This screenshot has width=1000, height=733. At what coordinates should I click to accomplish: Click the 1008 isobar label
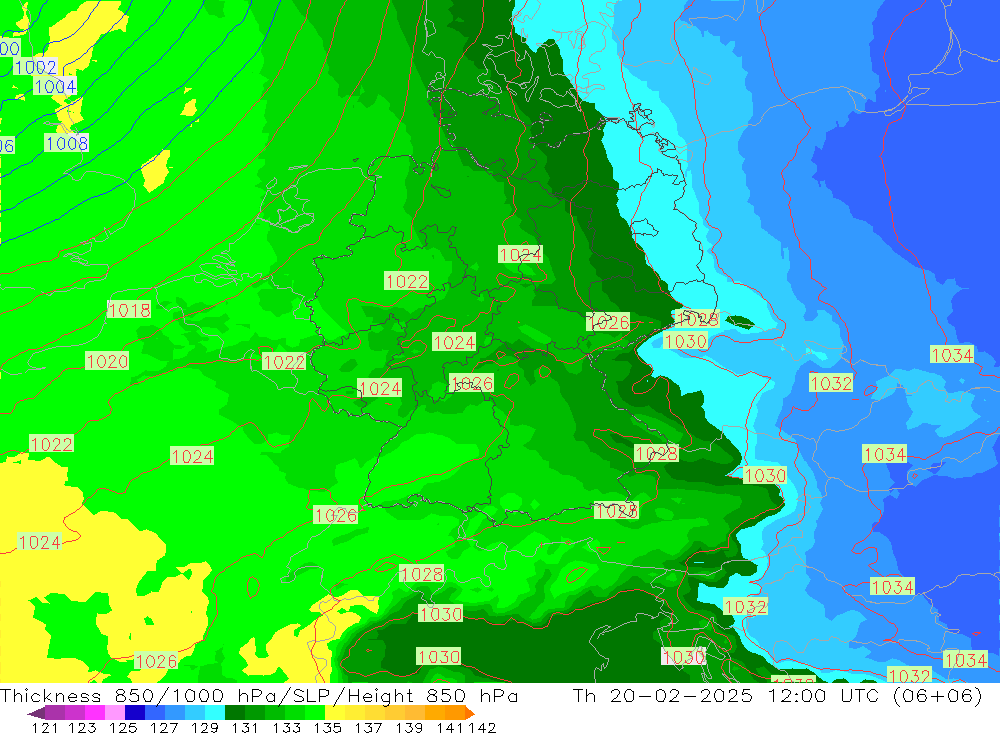coord(66,143)
